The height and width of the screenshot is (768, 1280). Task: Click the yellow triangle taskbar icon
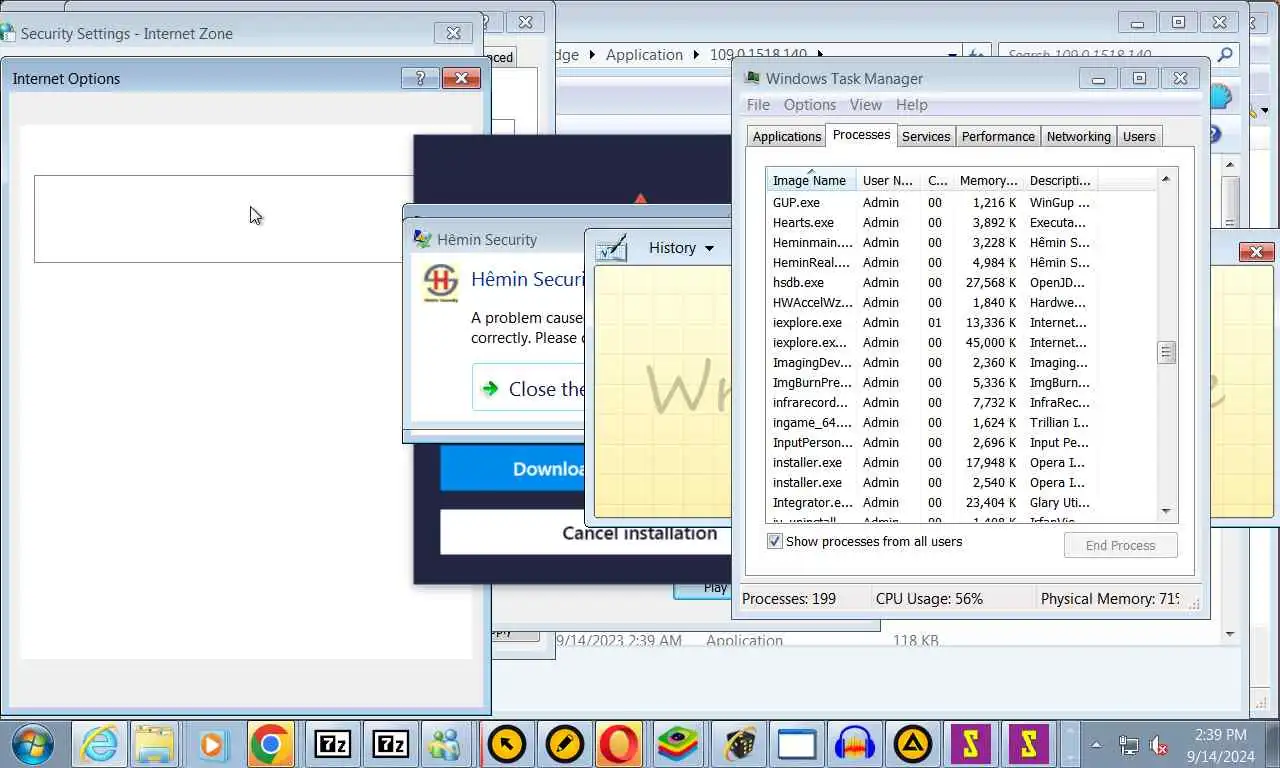point(912,744)
